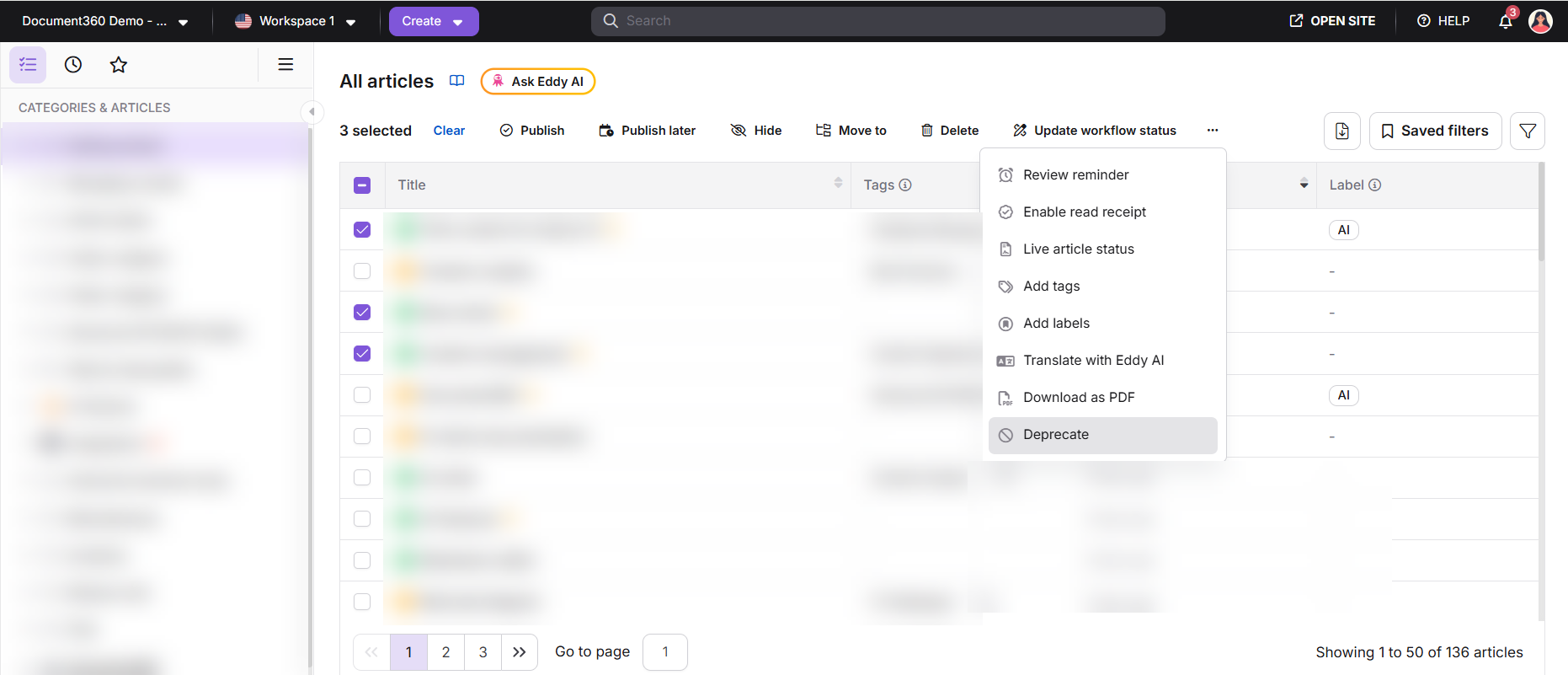Check the sixth row's checkbox
Screen dimensions: 1568x675
(x=362, y=437)
